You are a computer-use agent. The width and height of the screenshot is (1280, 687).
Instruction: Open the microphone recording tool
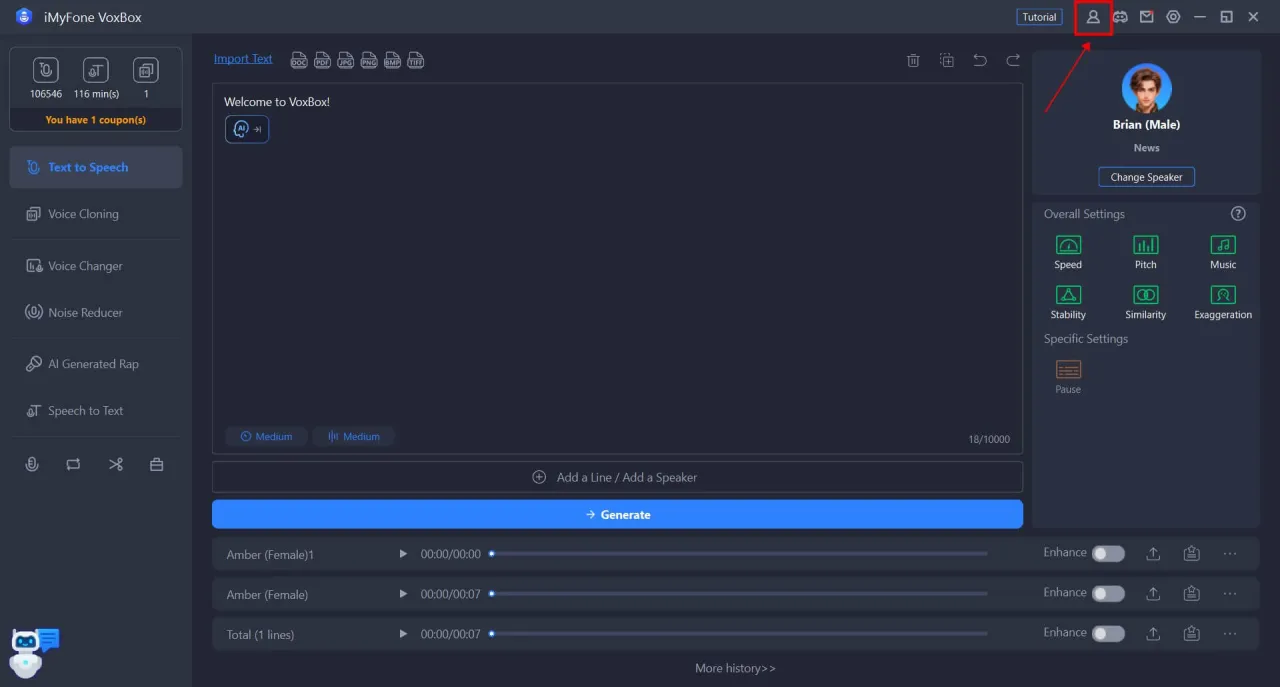click(x=31, y=463)
